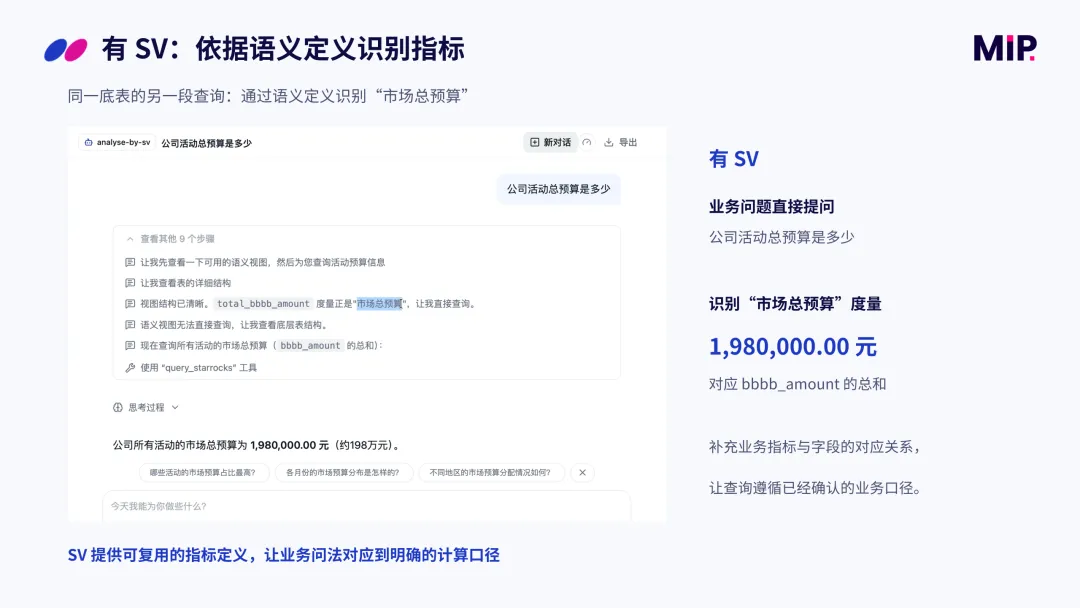Click the wrench icon beside query_starrocks
The height and width of the screenshot is (608, 1080).
tap(130, 368)
